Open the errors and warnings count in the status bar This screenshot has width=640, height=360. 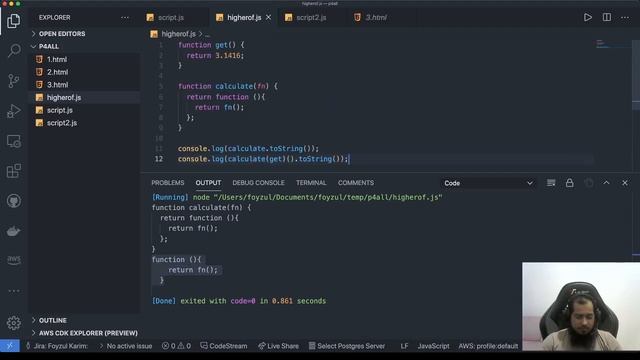click(x=176, y=346)
